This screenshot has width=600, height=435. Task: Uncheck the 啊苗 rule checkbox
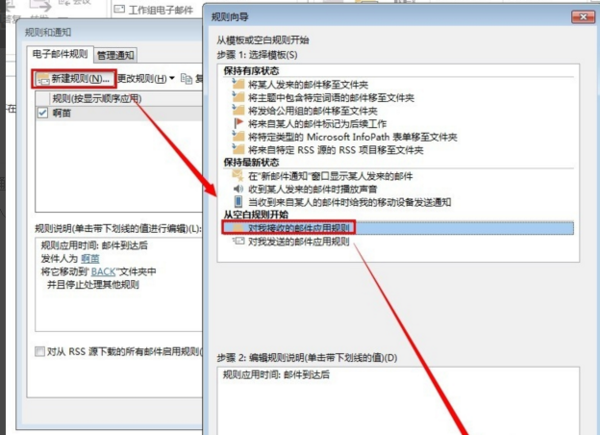point(41,115)
